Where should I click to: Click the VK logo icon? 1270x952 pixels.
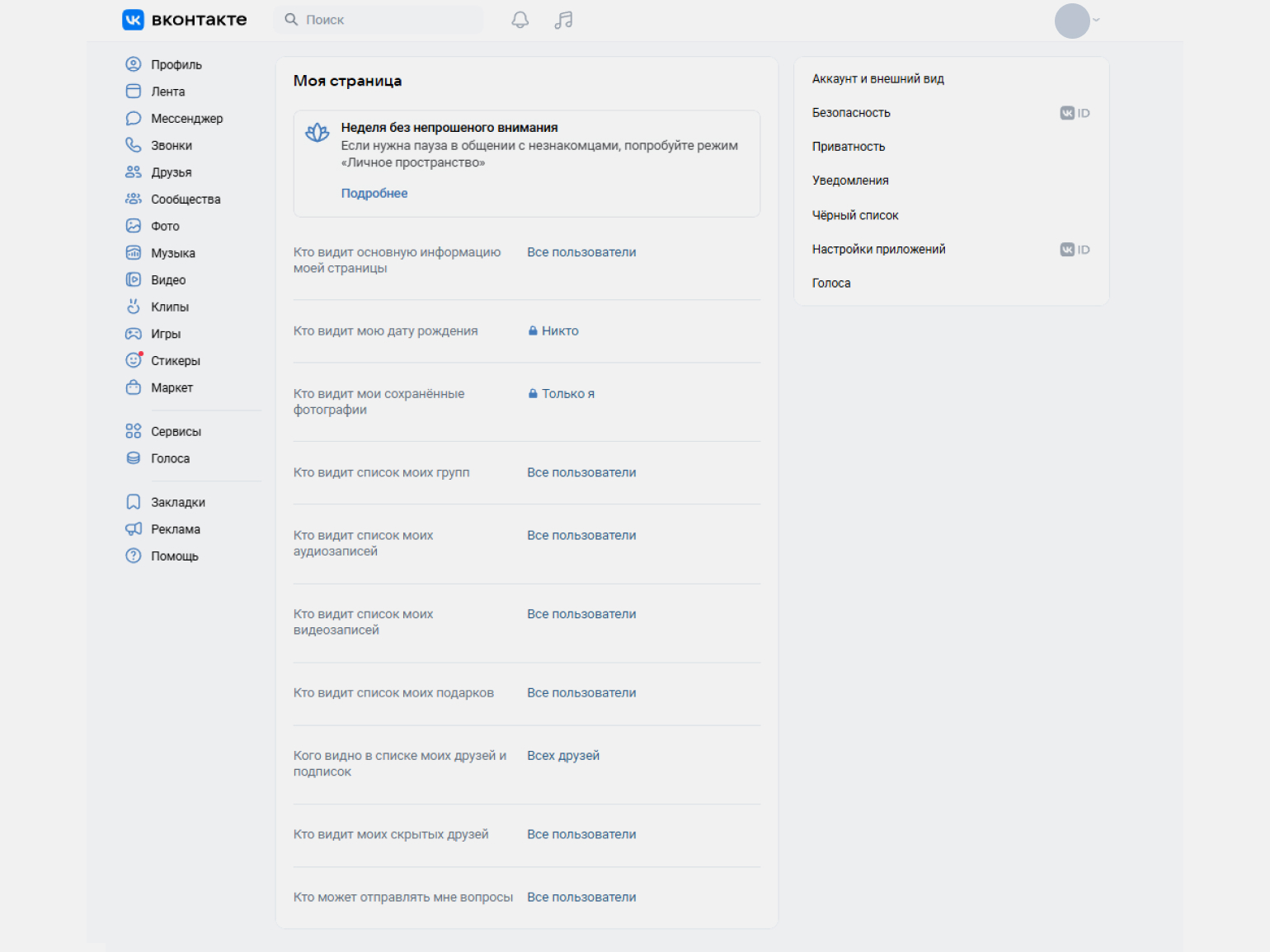pos(133,20)
